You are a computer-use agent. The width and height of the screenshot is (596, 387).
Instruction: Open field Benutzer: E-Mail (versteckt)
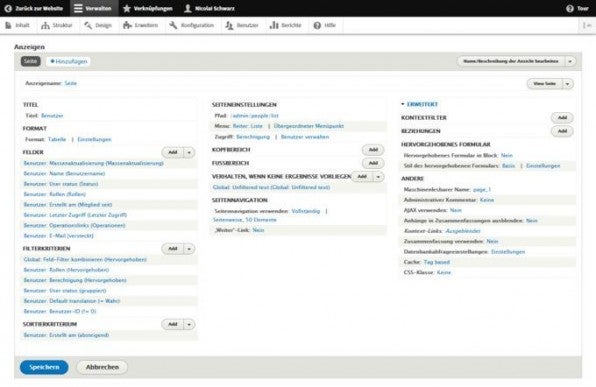(x=59, y=236)
